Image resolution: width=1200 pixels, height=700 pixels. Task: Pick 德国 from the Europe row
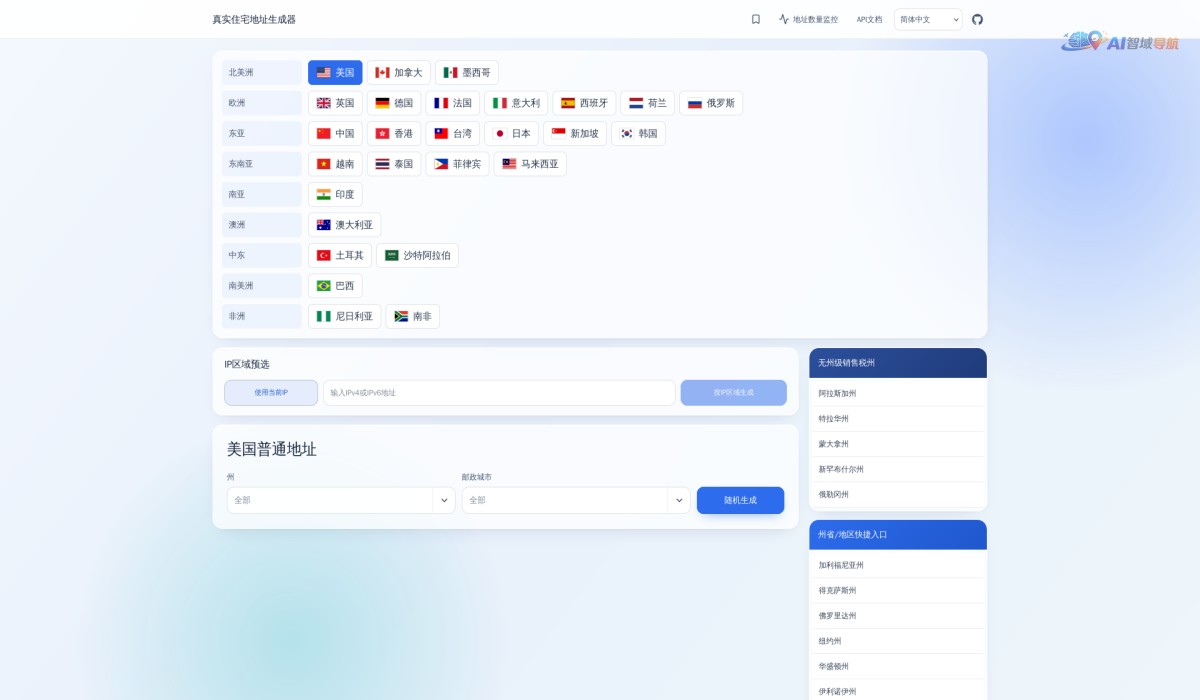(394, 103)
